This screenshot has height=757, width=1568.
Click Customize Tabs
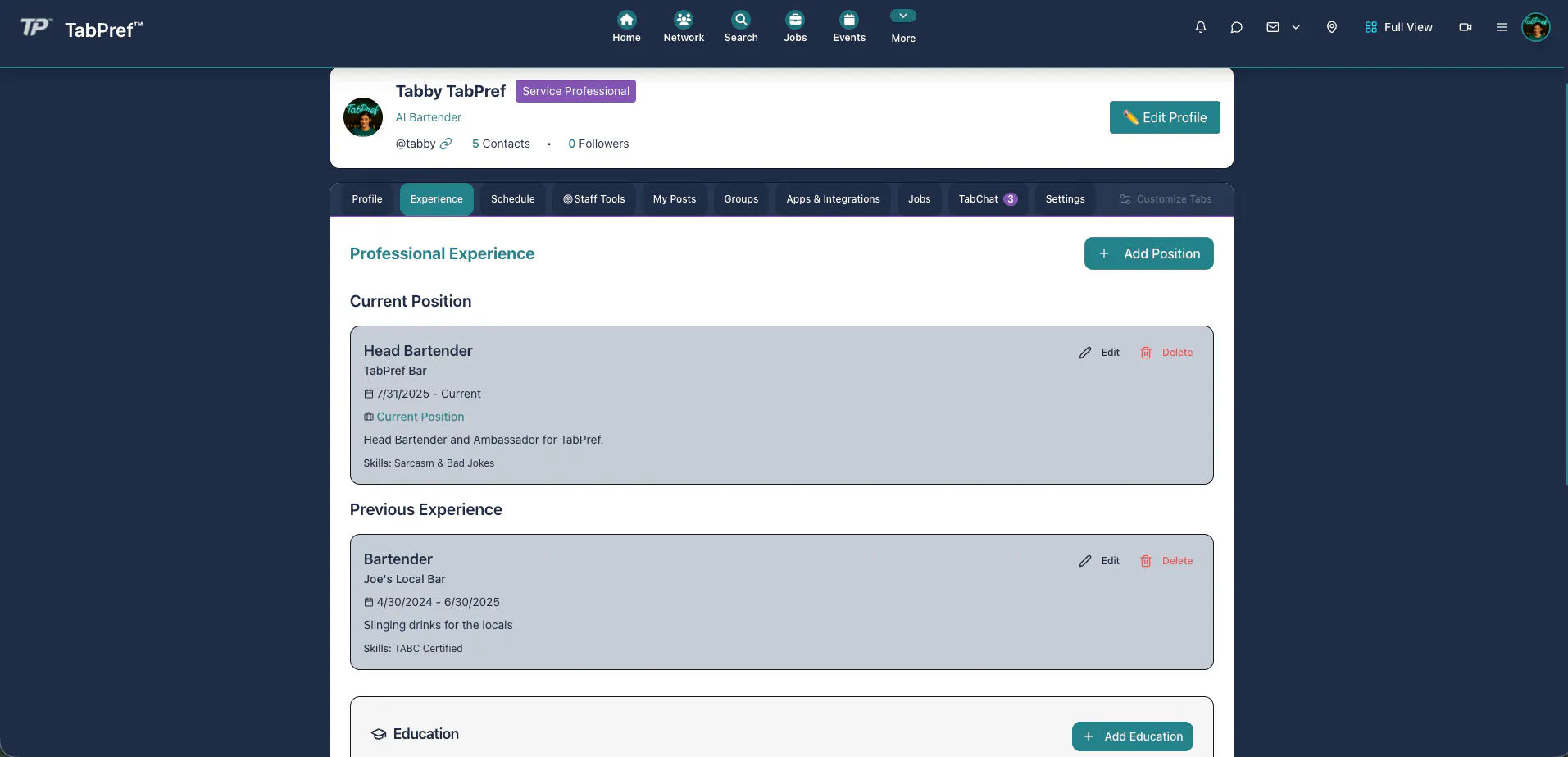point(1166,199)
